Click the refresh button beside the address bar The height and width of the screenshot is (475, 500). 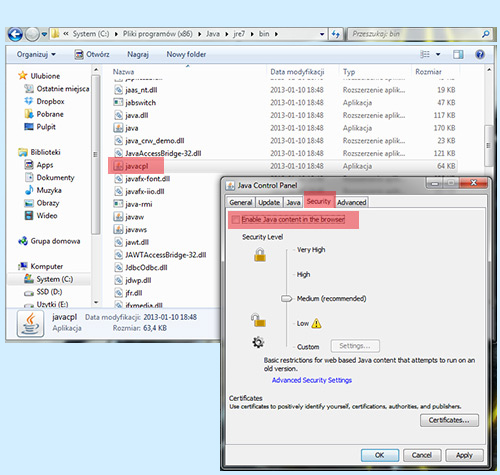point(336,34)
